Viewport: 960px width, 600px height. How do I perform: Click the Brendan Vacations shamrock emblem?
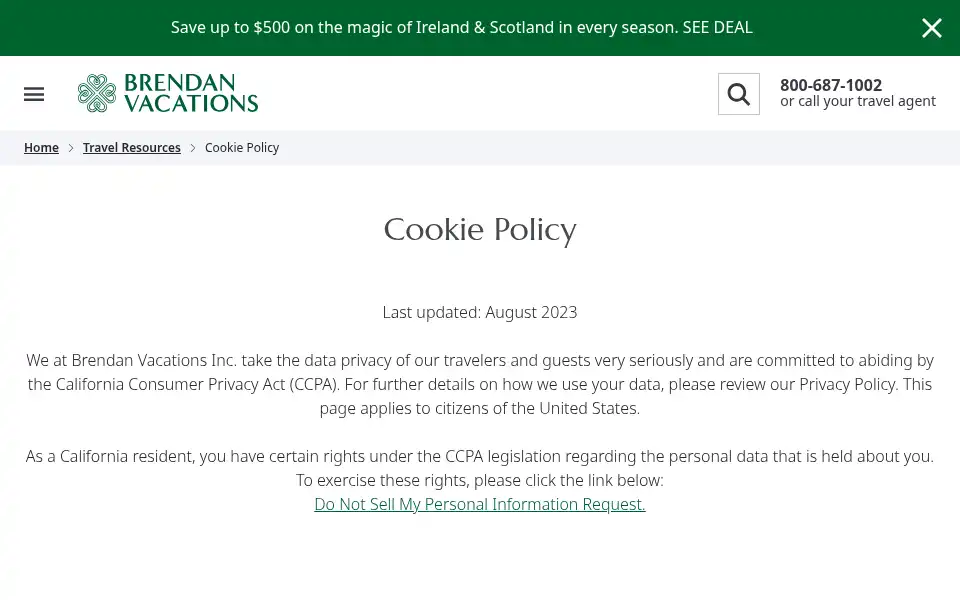(97, 93)
